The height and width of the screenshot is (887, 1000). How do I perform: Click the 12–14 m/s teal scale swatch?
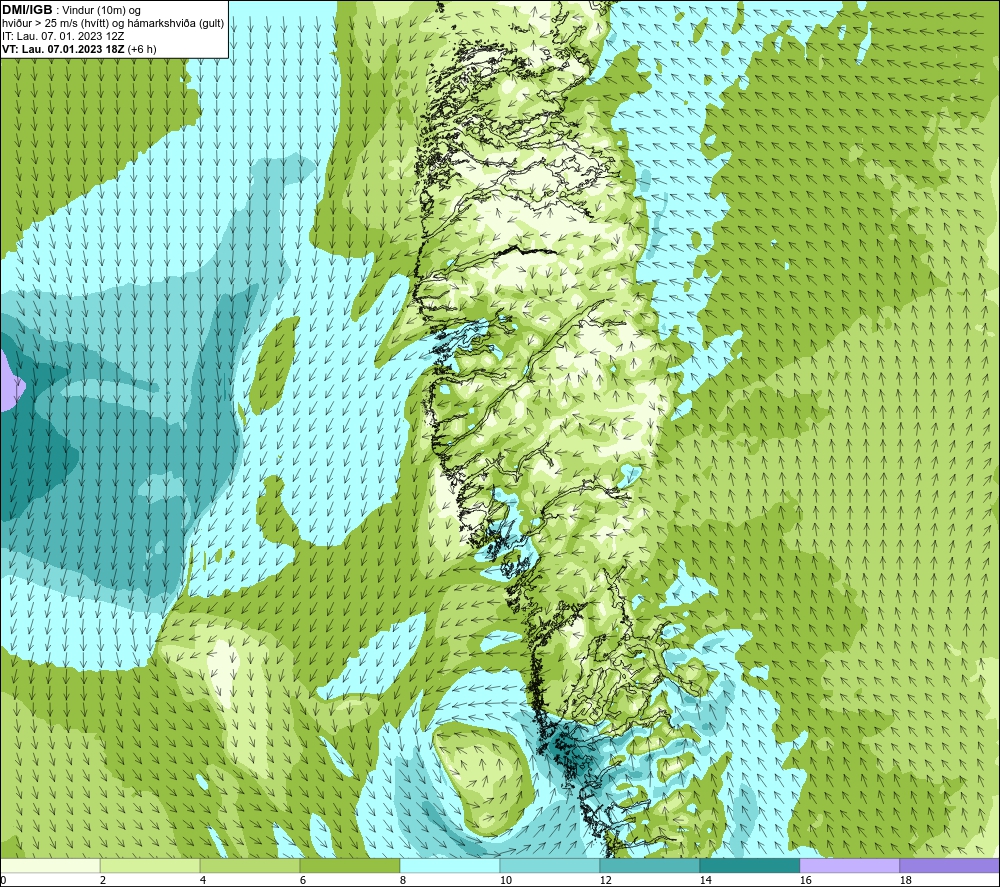pos(649,865)
